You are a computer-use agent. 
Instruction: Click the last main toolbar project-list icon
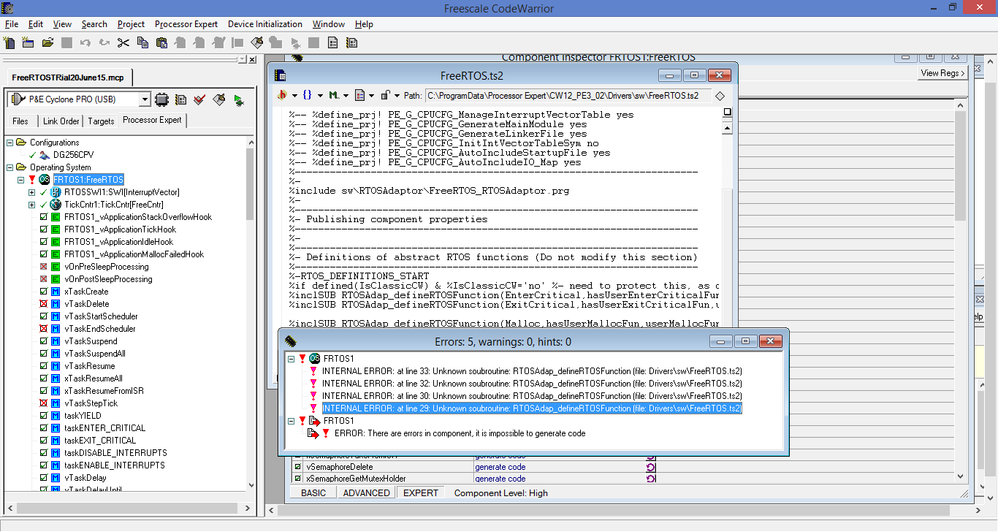pos(351,43)
